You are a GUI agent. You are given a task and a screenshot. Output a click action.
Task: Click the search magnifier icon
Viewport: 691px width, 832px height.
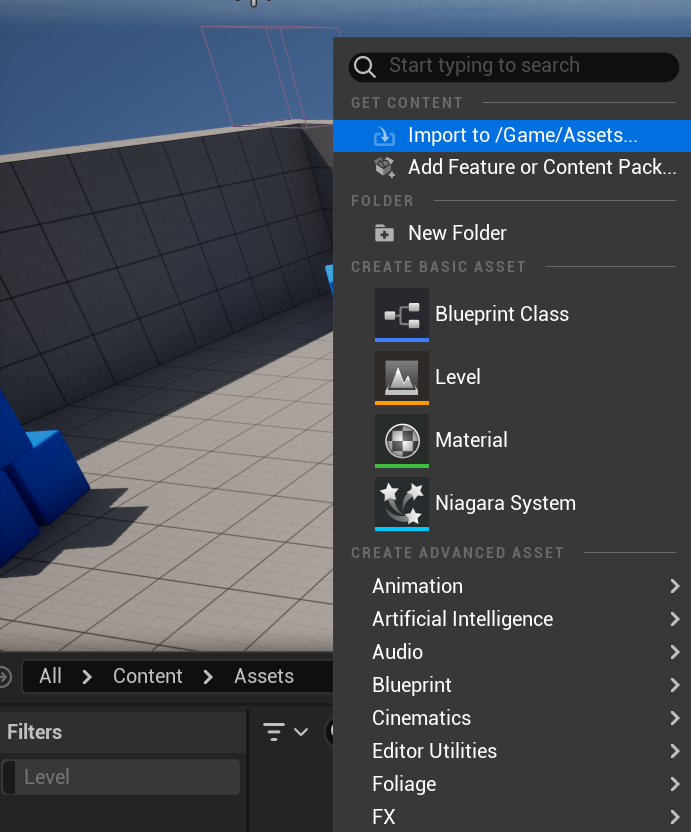pos(365,67)
